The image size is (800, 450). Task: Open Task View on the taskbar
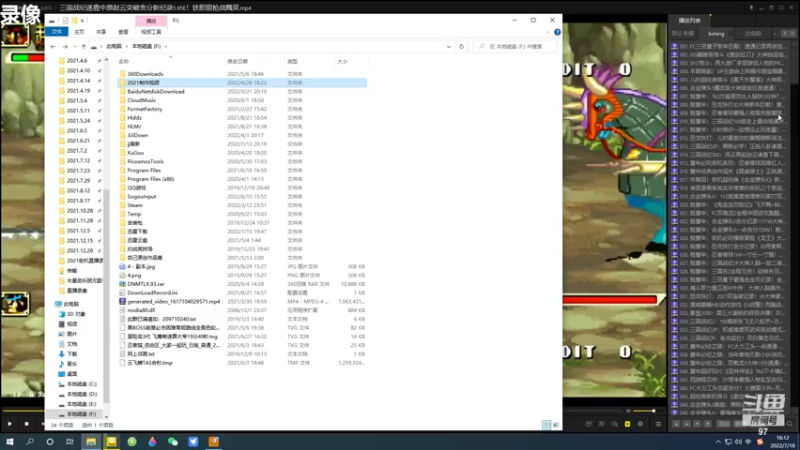(70, 441)
